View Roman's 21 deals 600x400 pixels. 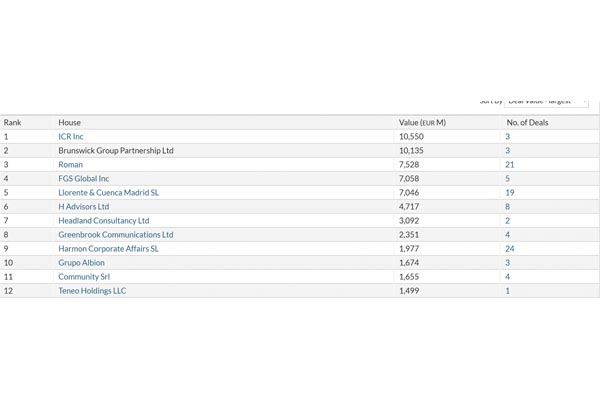point(509,164)
